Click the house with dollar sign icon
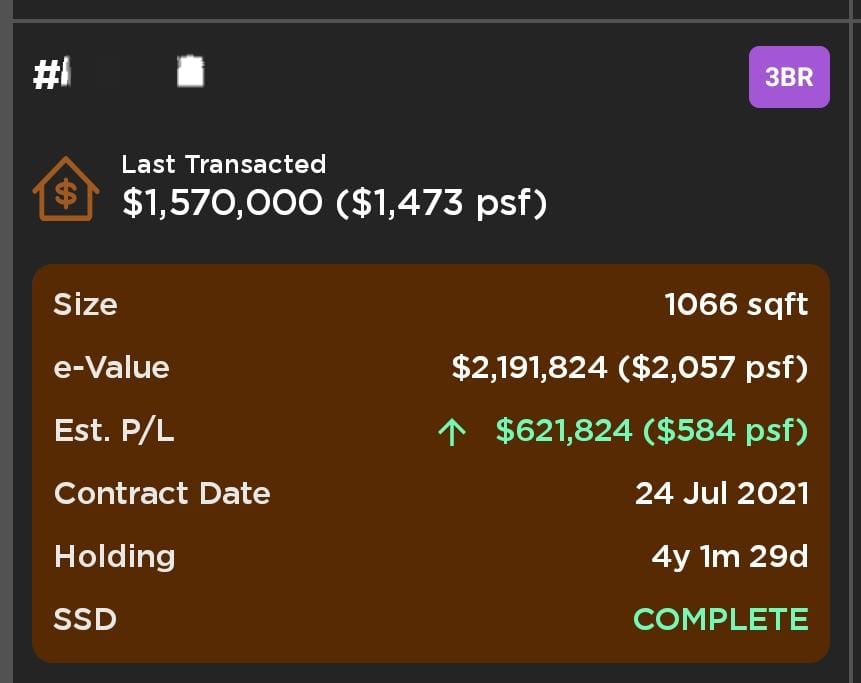The image size is (861, 683). [x=66, y=190]
